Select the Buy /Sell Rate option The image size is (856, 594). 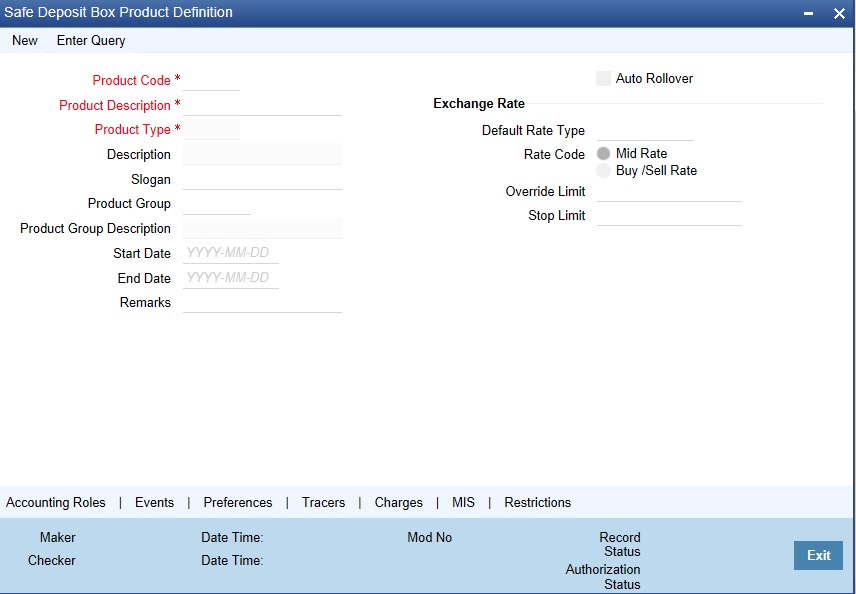point(603,170)
